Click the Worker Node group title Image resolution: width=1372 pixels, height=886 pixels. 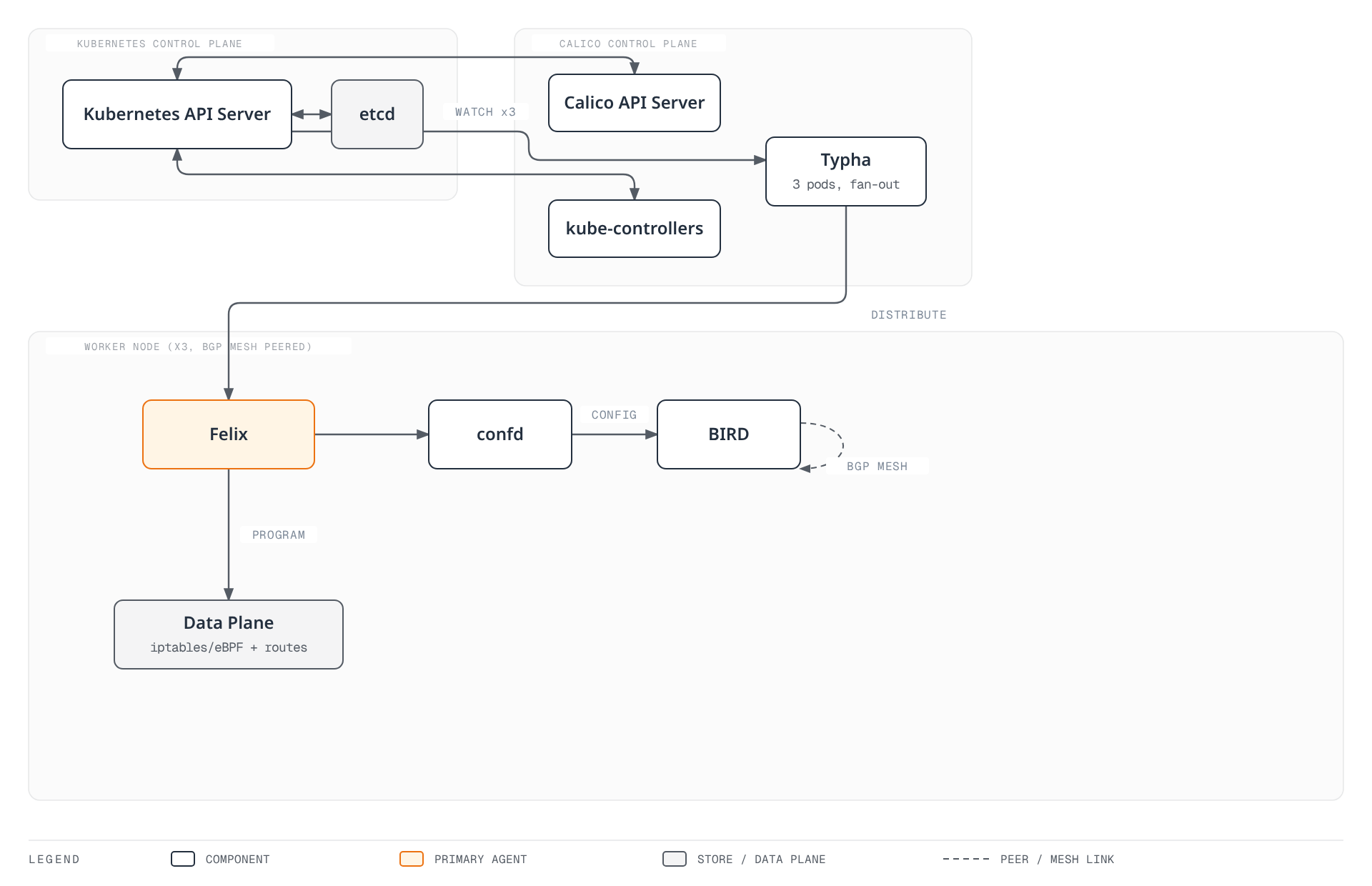pos(198,347)
